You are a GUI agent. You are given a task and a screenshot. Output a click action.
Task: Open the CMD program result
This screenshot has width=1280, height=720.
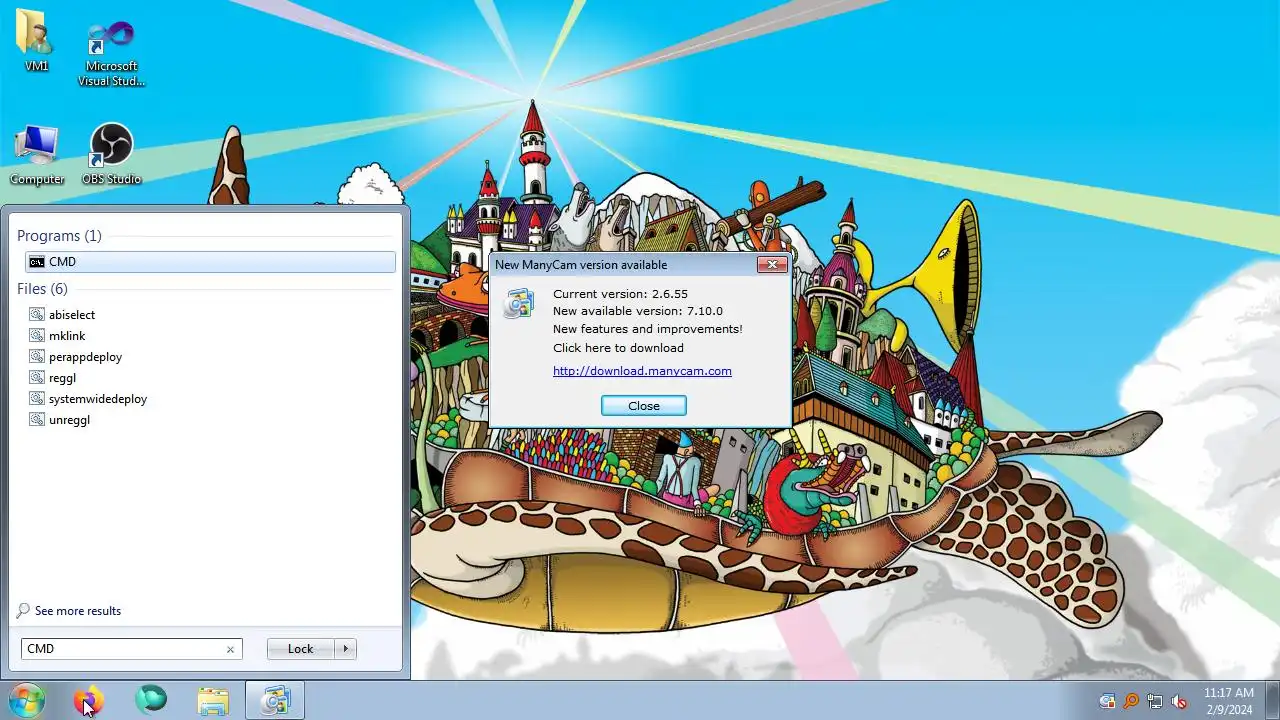(x=210, y=262)
